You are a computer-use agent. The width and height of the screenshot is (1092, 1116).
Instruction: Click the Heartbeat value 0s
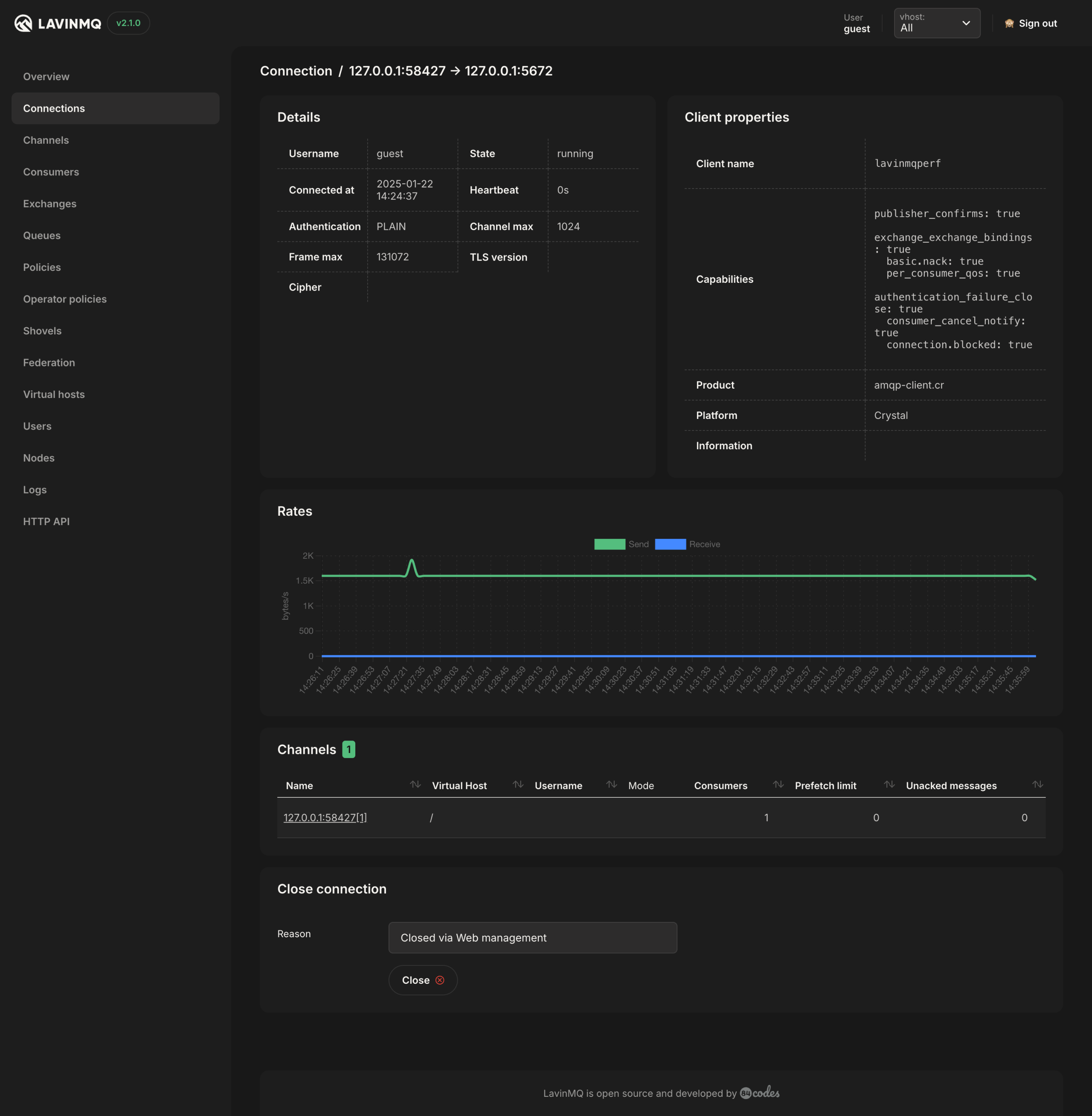coord(563,190)
